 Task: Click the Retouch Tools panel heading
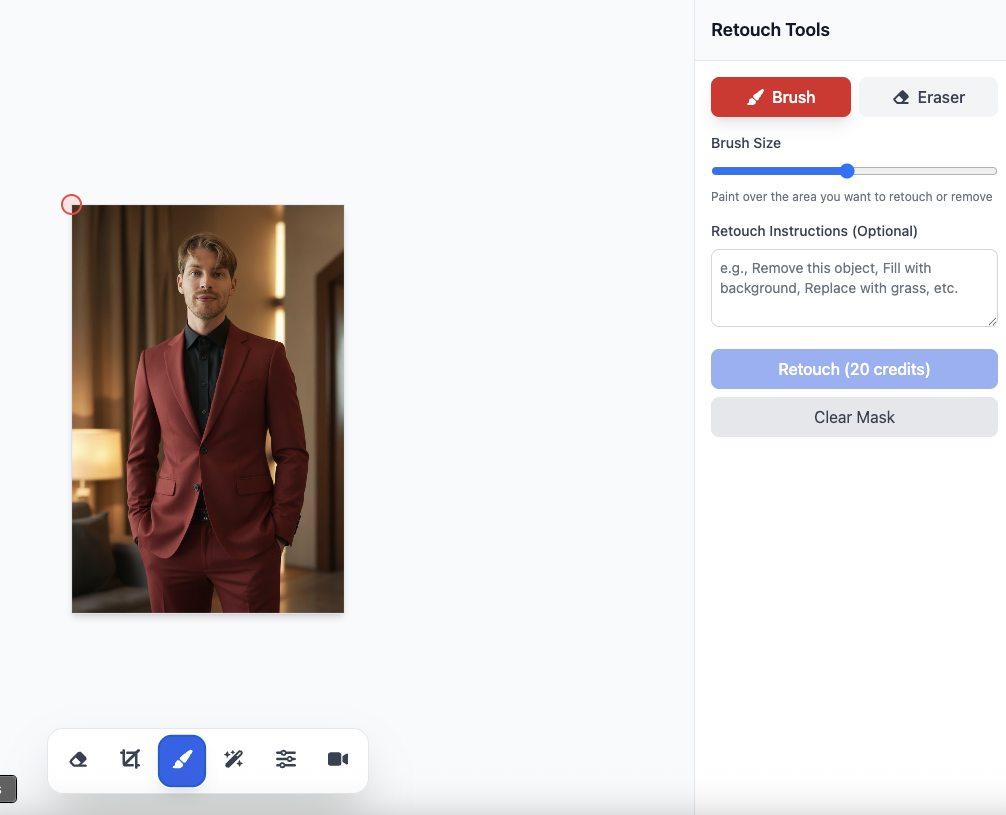coord(770,30)
